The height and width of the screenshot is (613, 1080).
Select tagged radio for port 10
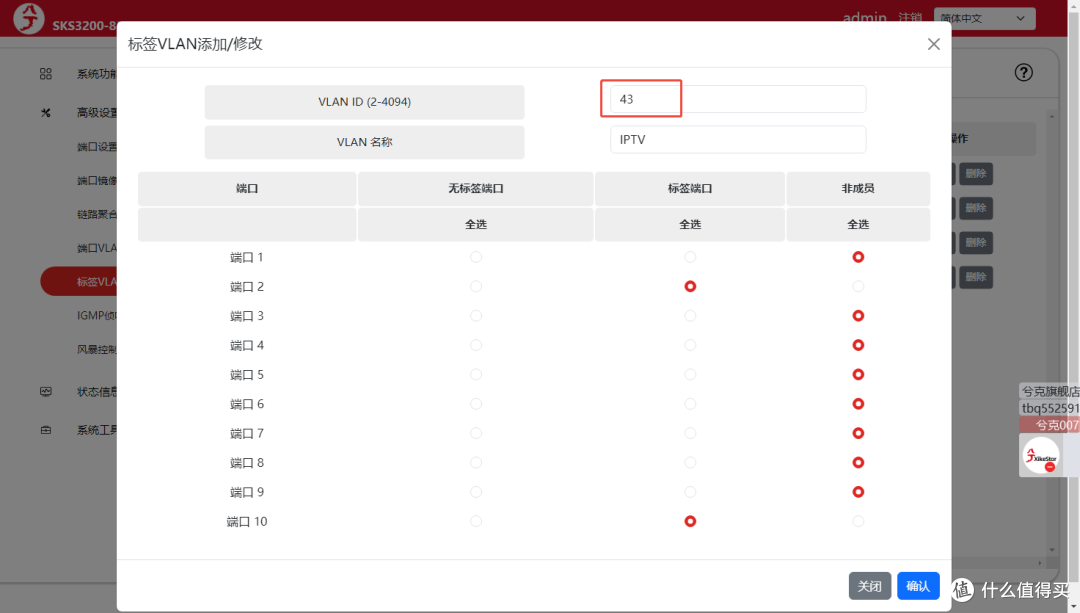click(x=690, y=521)
